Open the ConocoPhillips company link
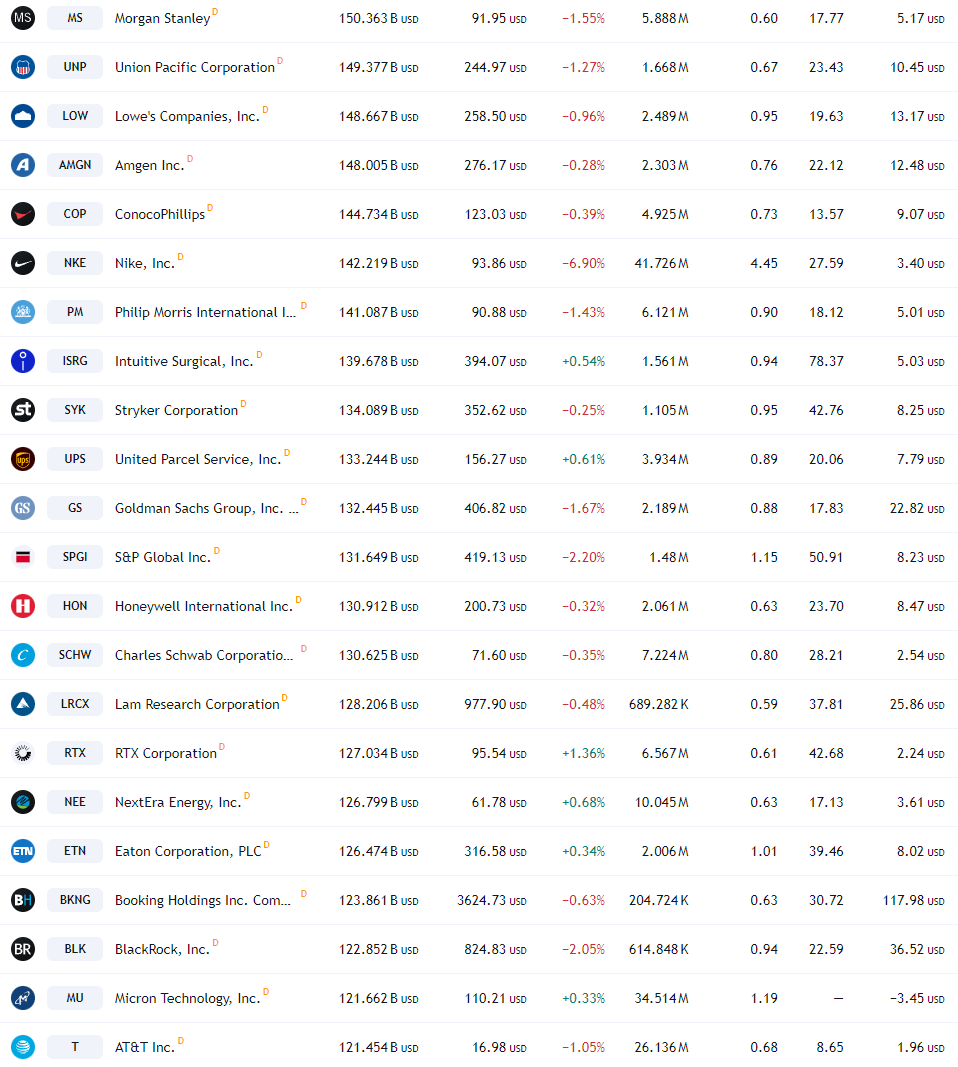 159,214
